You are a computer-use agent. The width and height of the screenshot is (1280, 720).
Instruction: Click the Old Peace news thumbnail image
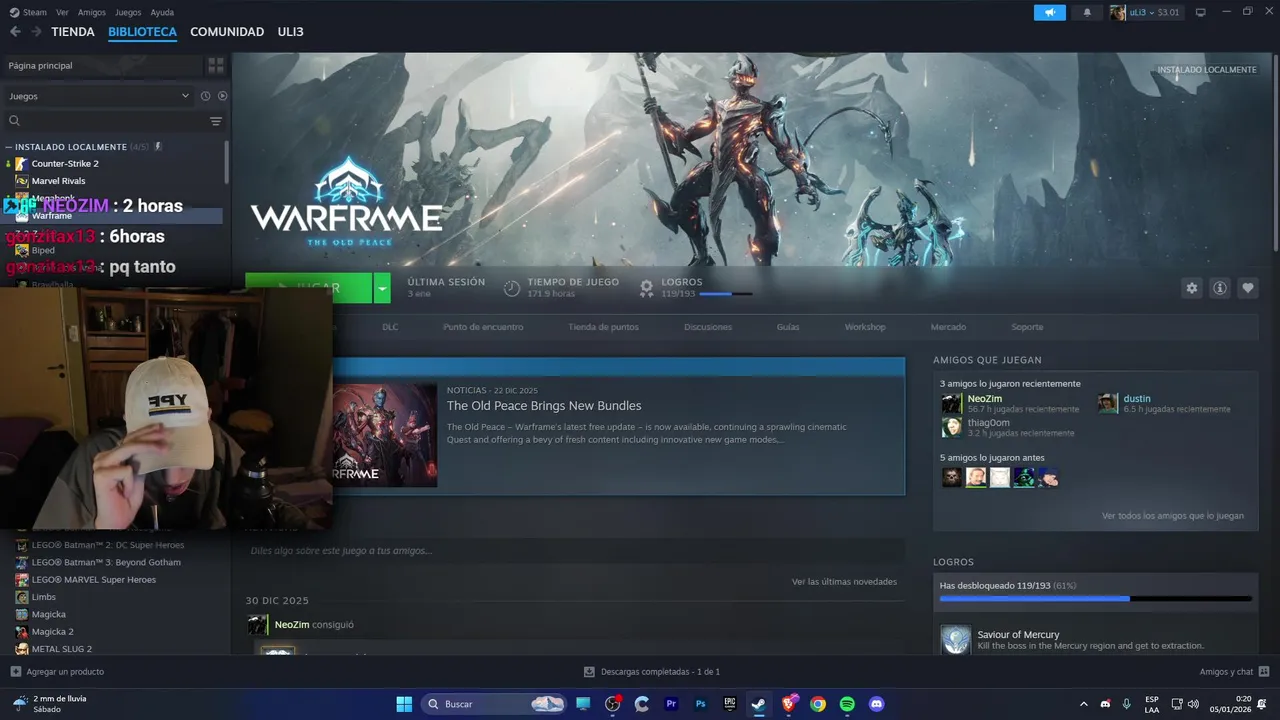(x=385, y=435)
